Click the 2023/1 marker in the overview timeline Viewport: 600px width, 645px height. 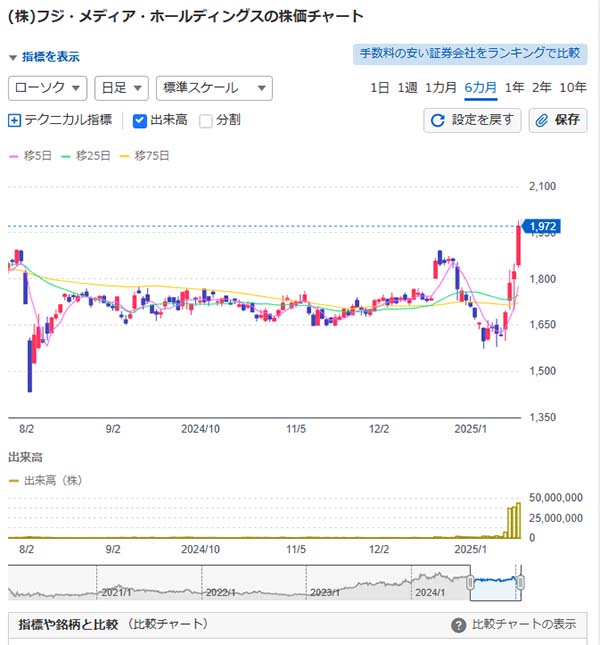point(324,592)
